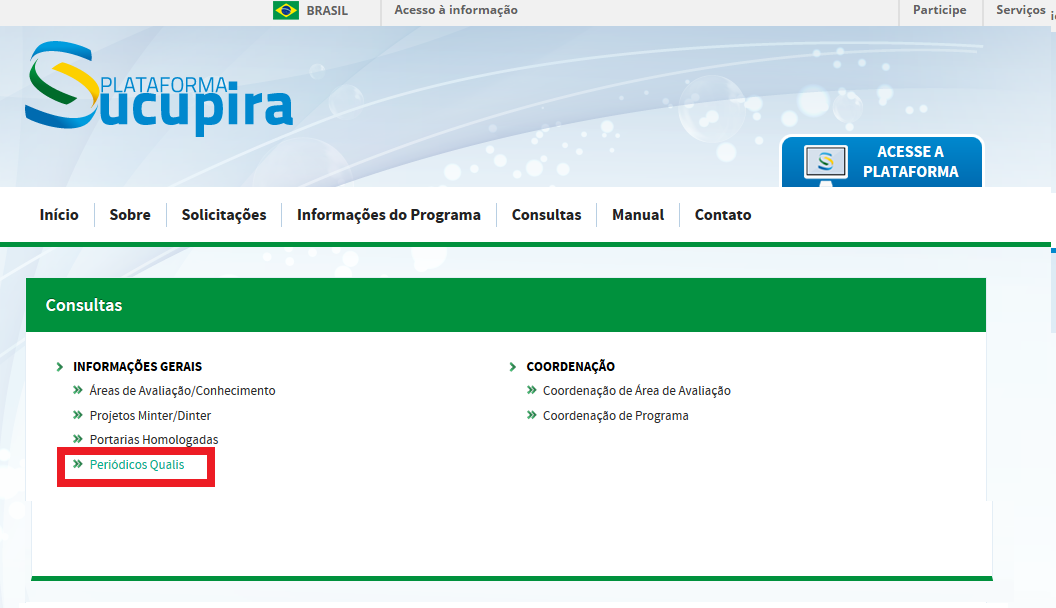Image resolution: width=1056 pixels, height=608 pixels.
Task: Click the Informações Gerais heading
Action: 137,367
